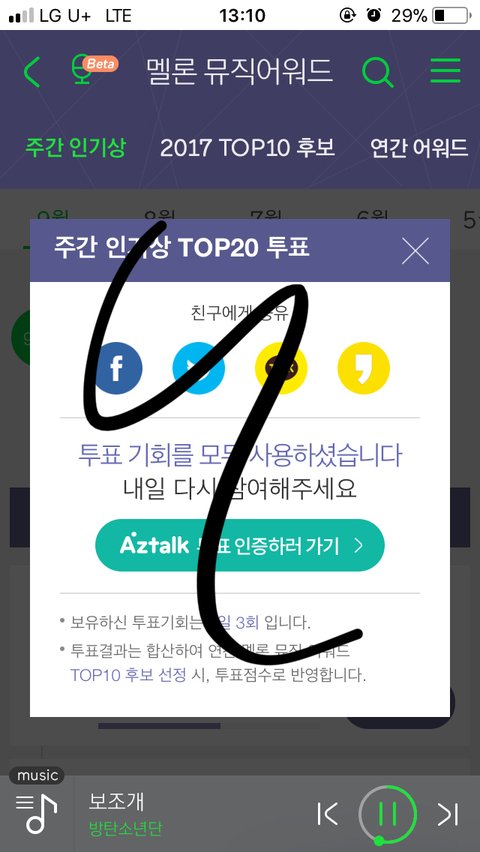Switch to 2017 TOP10 후보 tab

click(247, 147)
